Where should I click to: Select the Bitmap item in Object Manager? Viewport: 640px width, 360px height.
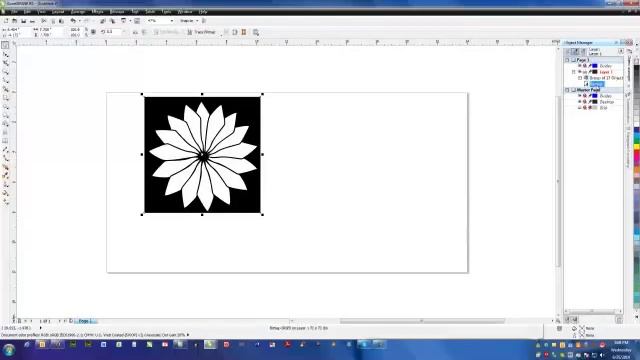pos(596,84)
